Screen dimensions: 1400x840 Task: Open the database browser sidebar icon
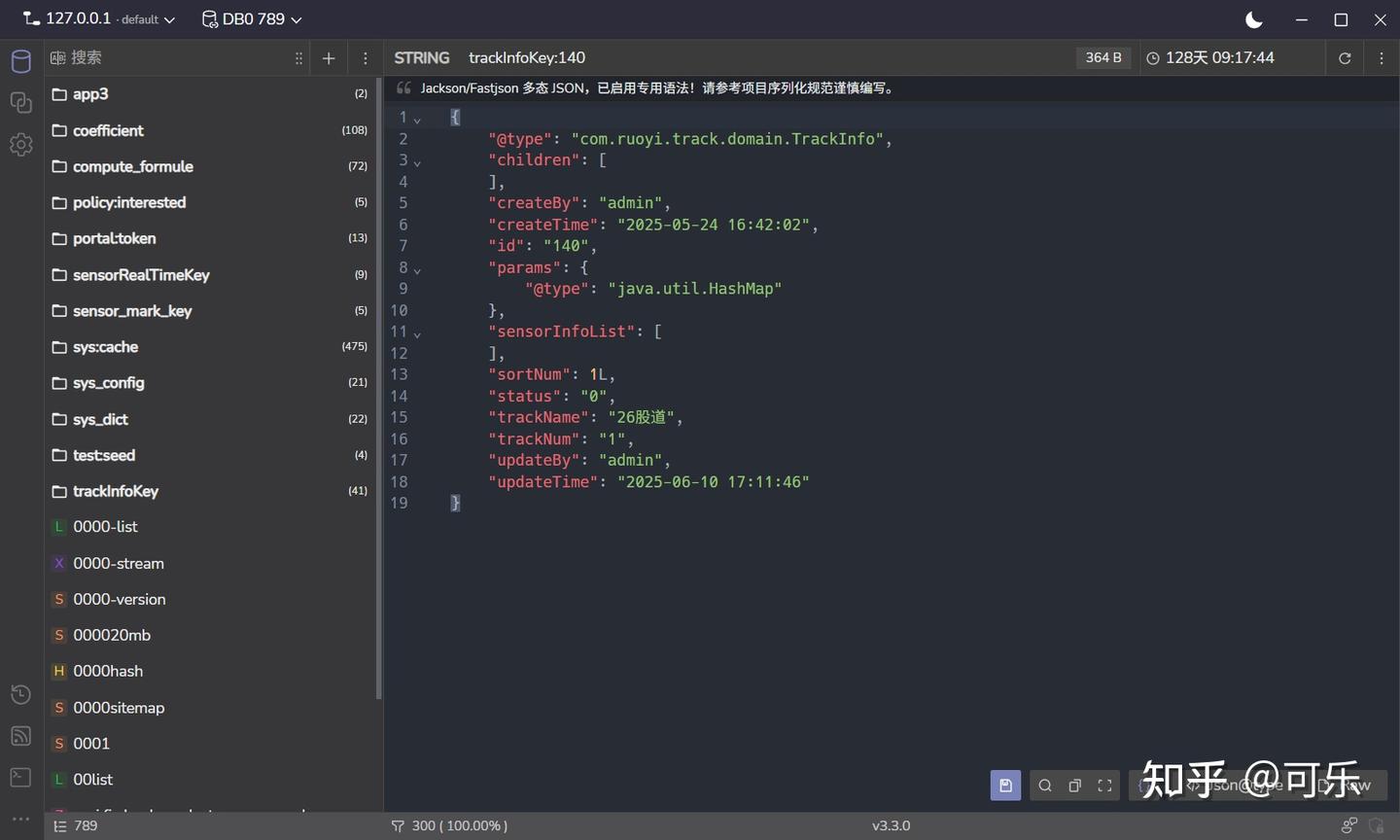point(20,61)
